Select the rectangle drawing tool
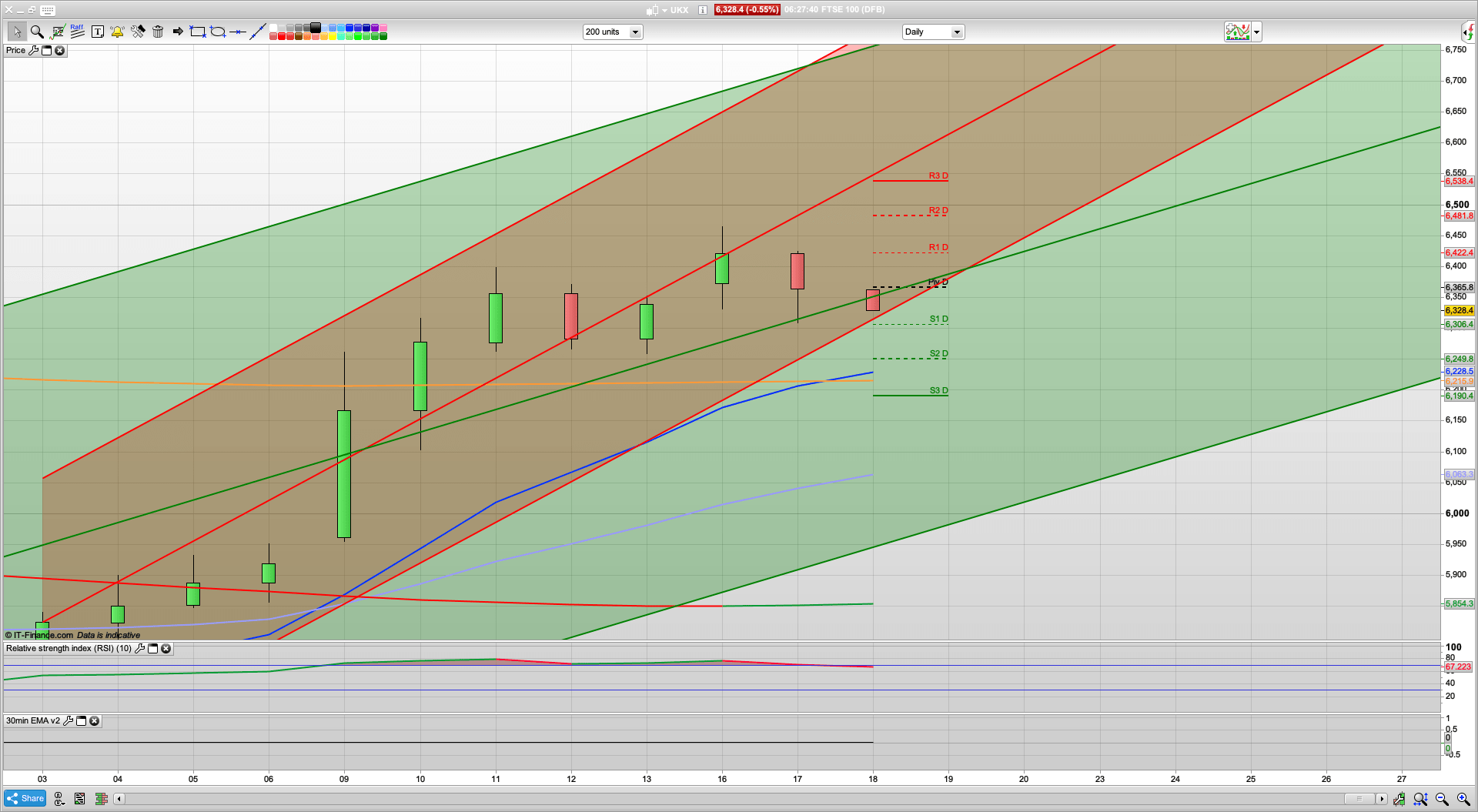 coord(197,32)
